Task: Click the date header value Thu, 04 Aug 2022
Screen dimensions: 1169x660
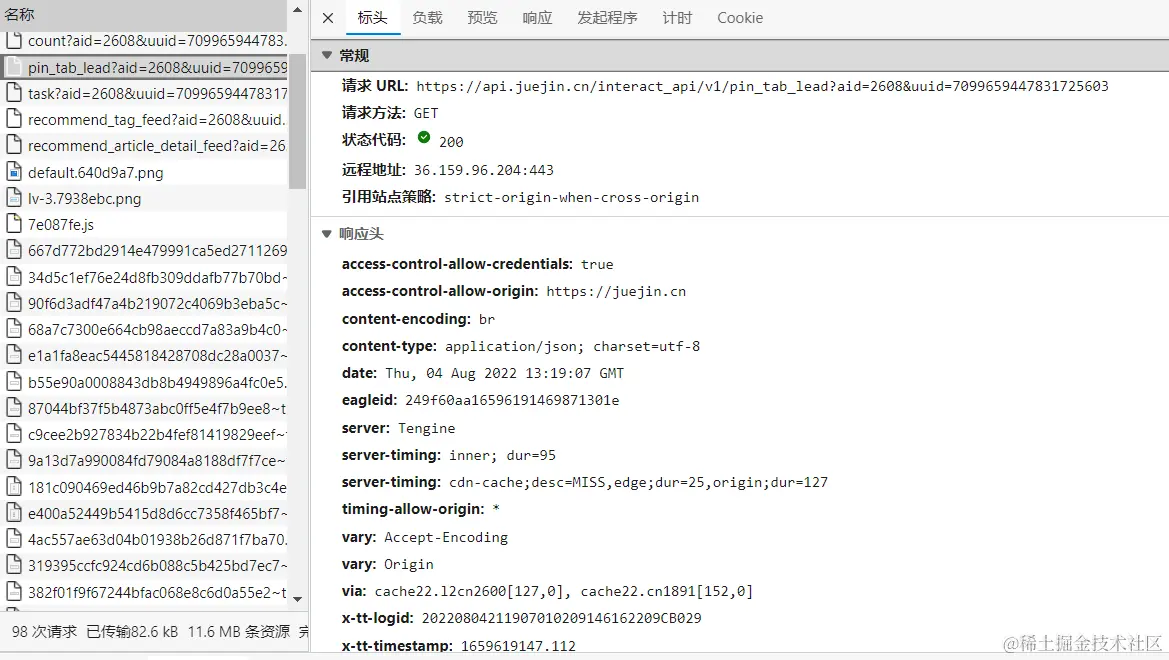Action: pyautogui.click(x=505, y=373)
